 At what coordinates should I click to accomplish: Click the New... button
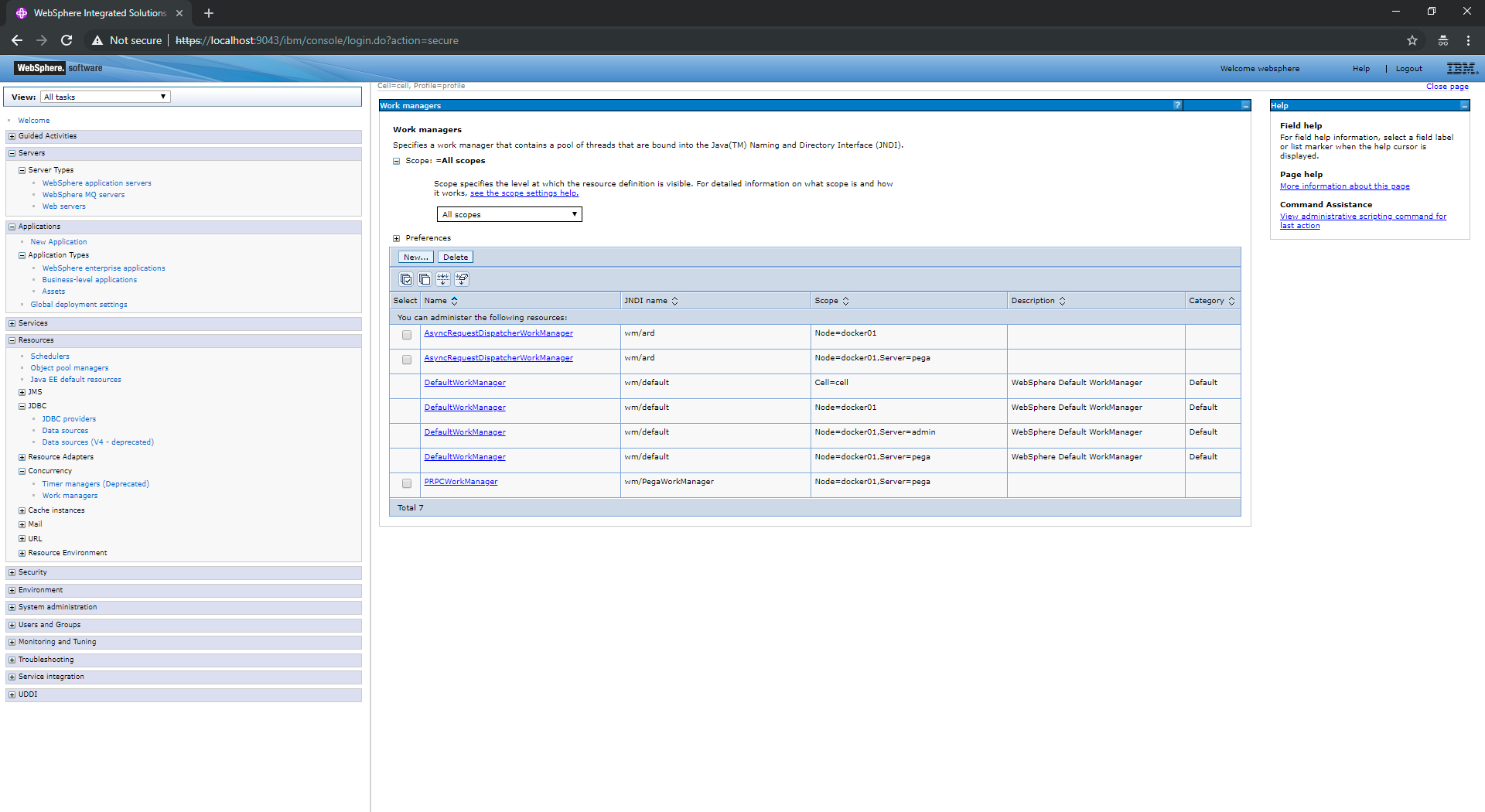point(416,257)
